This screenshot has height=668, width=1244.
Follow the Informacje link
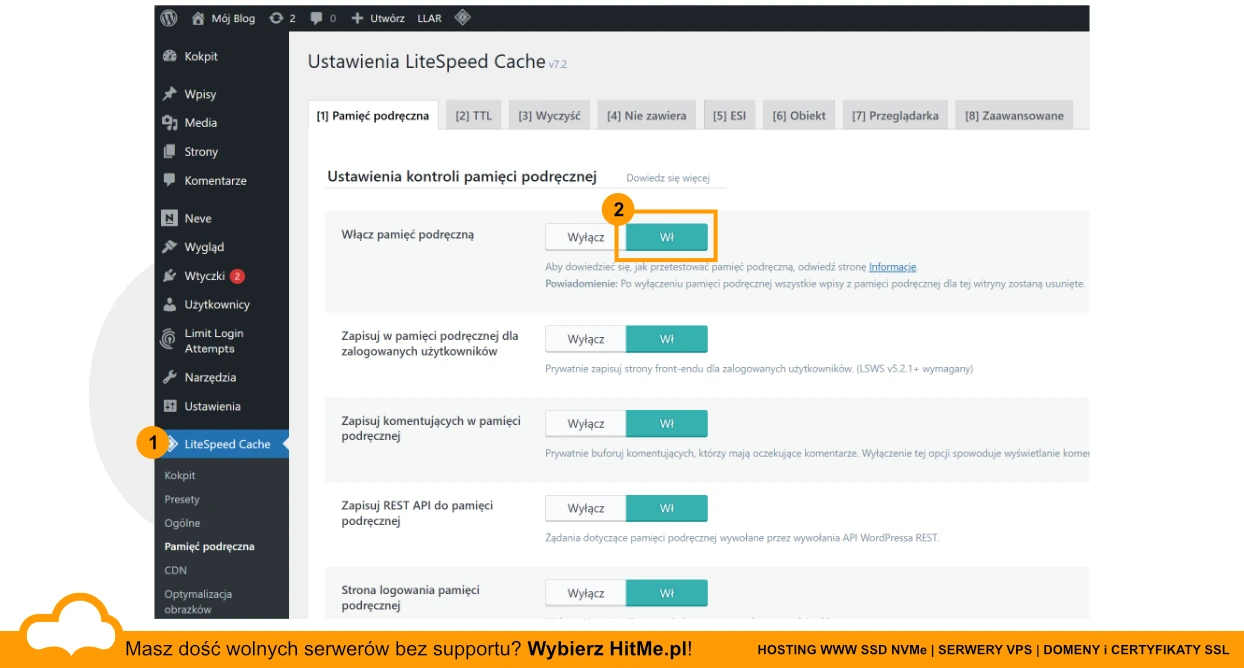click(892, 267)
